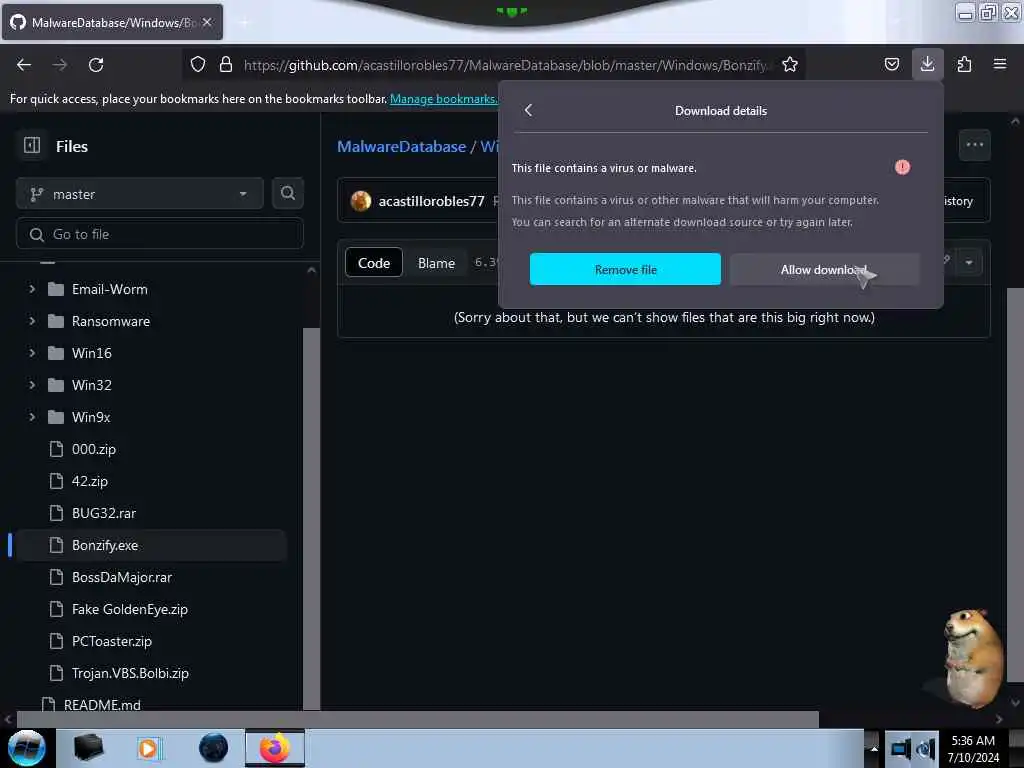Image resolution: width=1024 pixels, height=768 pixels.
Task: Reload the page with the refresh icon
Action: 96,65
